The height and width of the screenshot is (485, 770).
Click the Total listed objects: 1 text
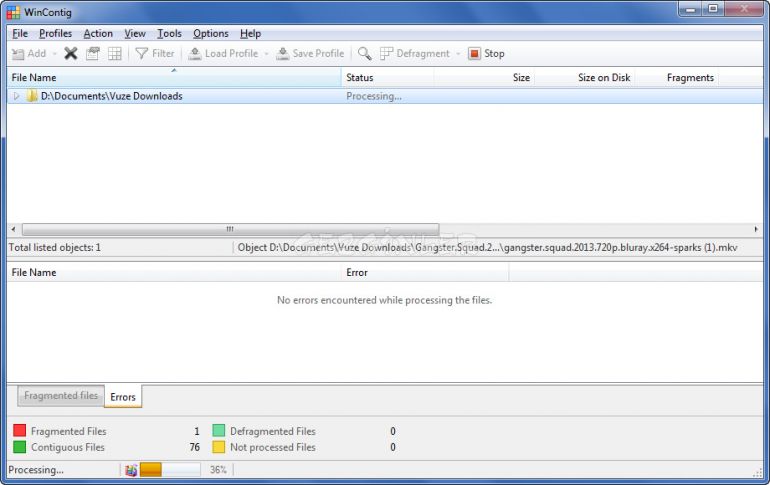click(55, 247)
